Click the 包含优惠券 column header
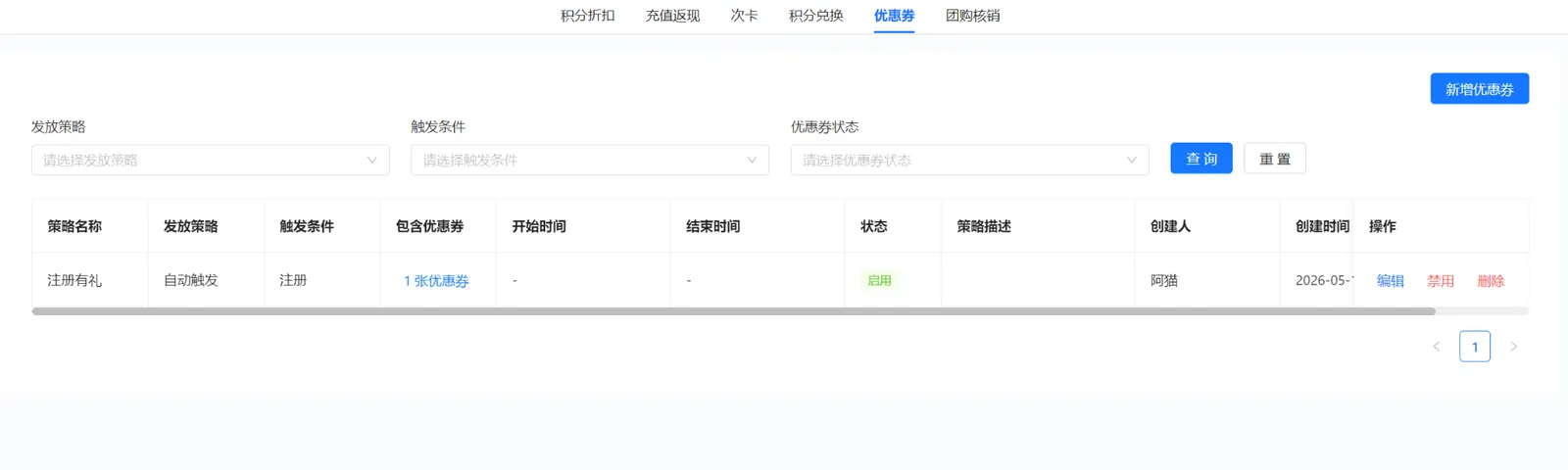 [x=438, y=226]
